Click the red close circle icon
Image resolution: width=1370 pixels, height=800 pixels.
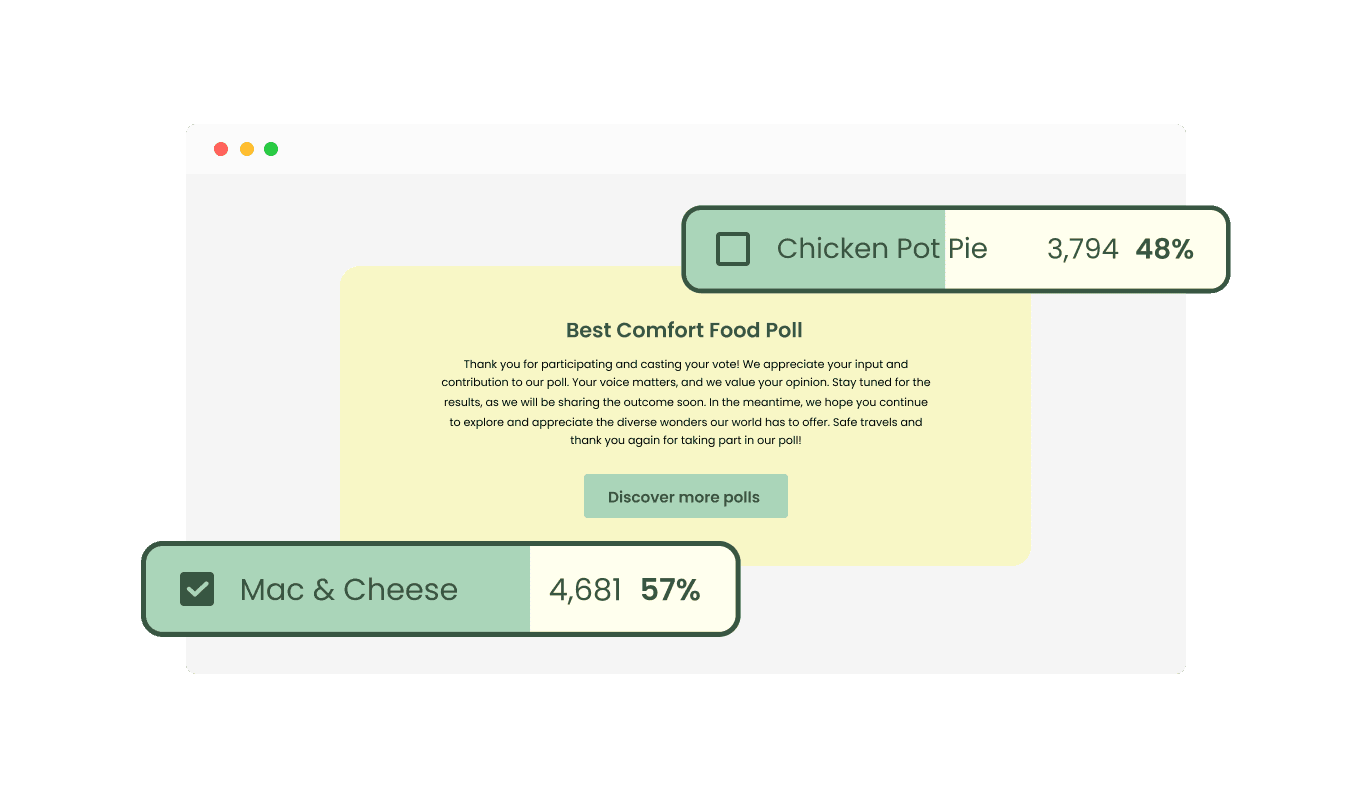point(221,149)
